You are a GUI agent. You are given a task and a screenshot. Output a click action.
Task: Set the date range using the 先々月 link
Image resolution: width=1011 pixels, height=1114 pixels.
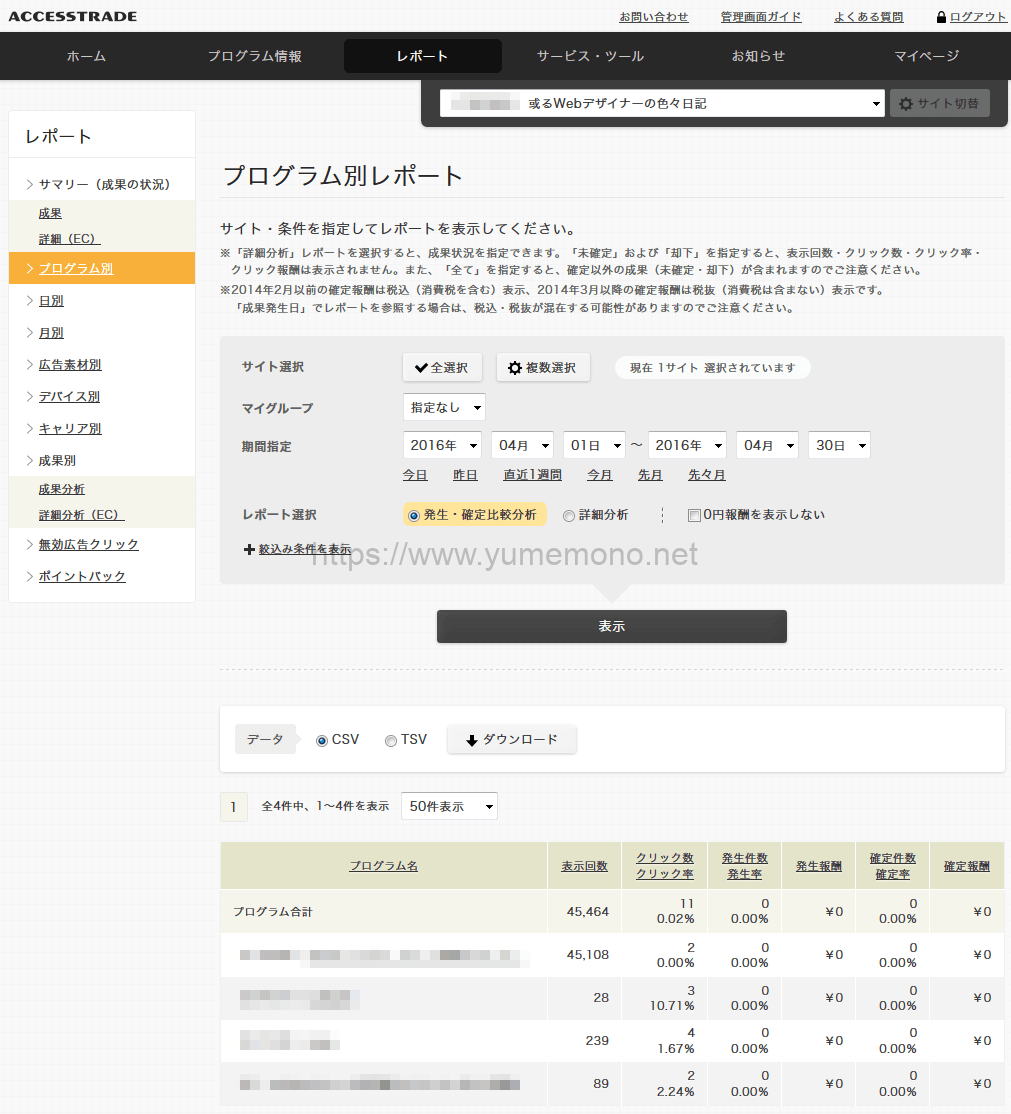[707, 475]
